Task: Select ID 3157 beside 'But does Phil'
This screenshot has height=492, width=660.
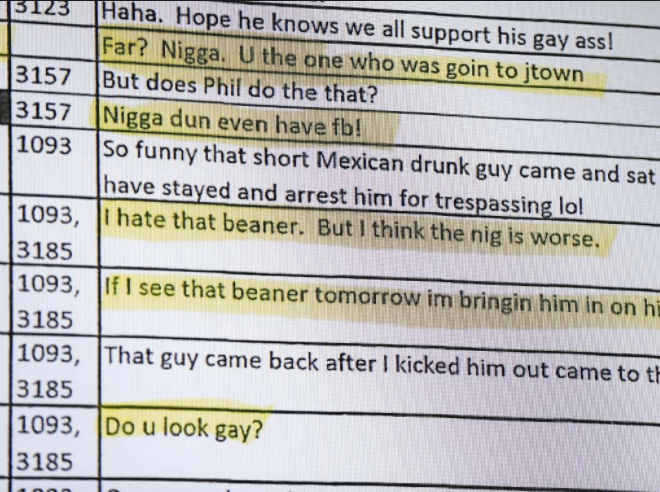Action: point(43,77)
